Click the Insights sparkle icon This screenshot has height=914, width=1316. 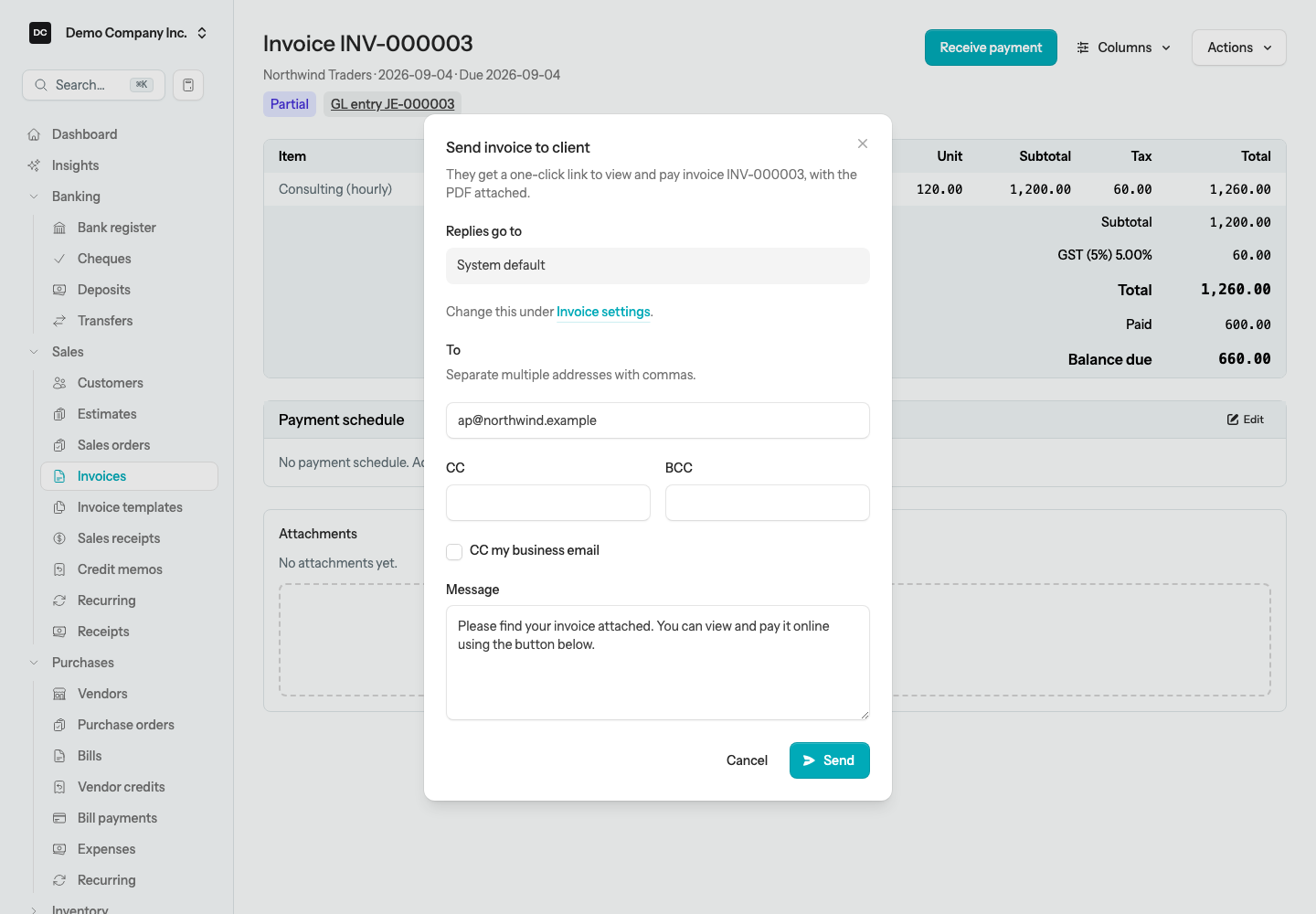coord(34,165)
